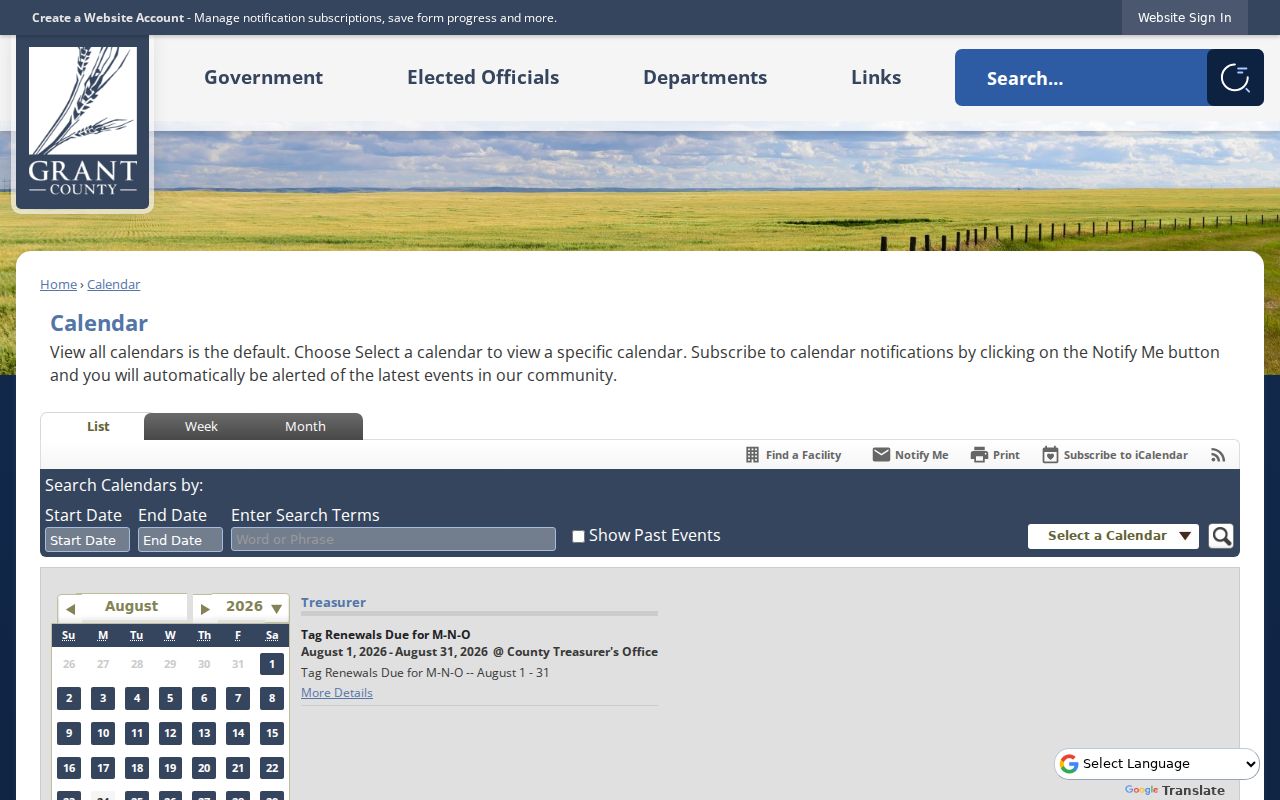Open the RSS feed icon
Image resolution: width=1280 pixels, height=800 pixels.
pos(1218,455)
